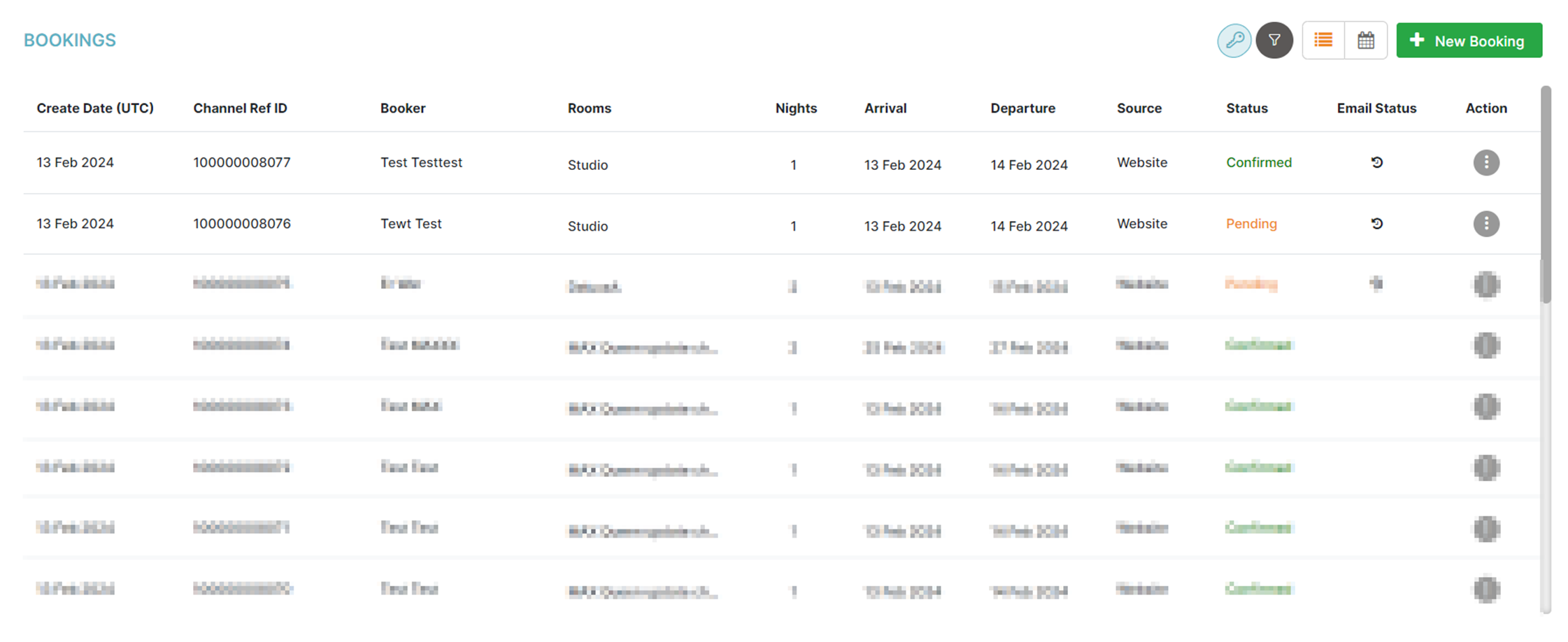1568x642 pixels.
Task: Click the Confirmed status label
Action: click(x=1258, y=162)
